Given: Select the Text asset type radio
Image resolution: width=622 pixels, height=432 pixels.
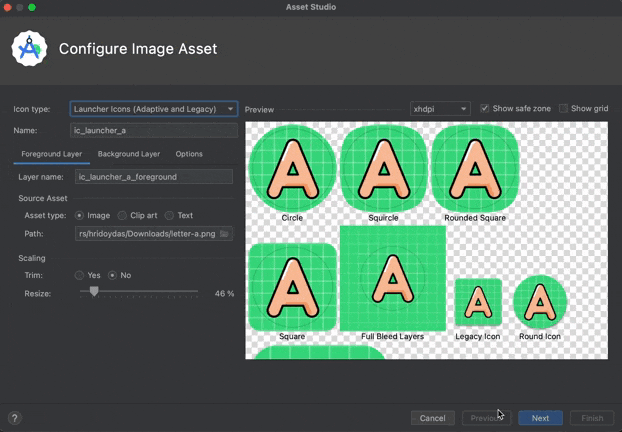Looking at the screenshot, I should 169,215.
